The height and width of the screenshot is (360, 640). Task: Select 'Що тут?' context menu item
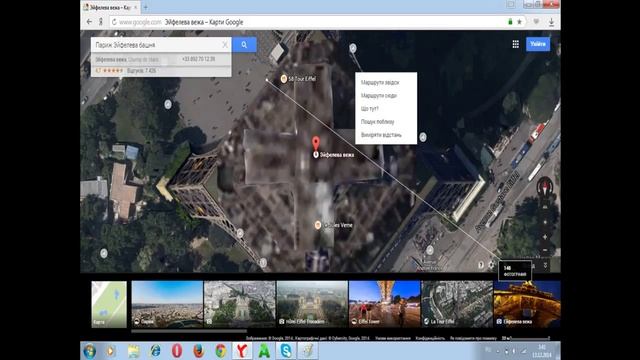(x=370, y=109)
